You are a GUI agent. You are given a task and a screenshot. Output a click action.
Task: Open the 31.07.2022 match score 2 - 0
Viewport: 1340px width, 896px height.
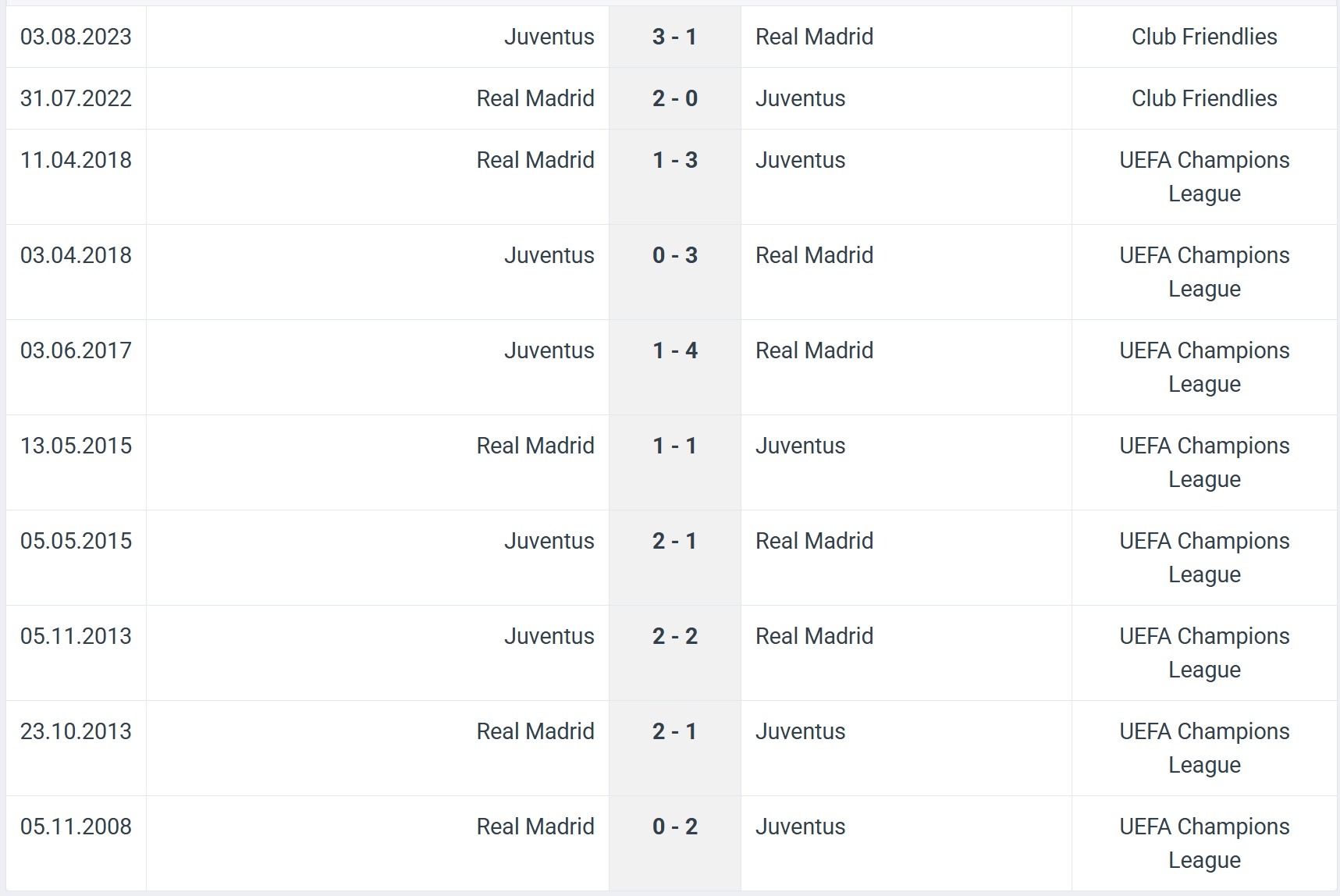coord(674,98)
